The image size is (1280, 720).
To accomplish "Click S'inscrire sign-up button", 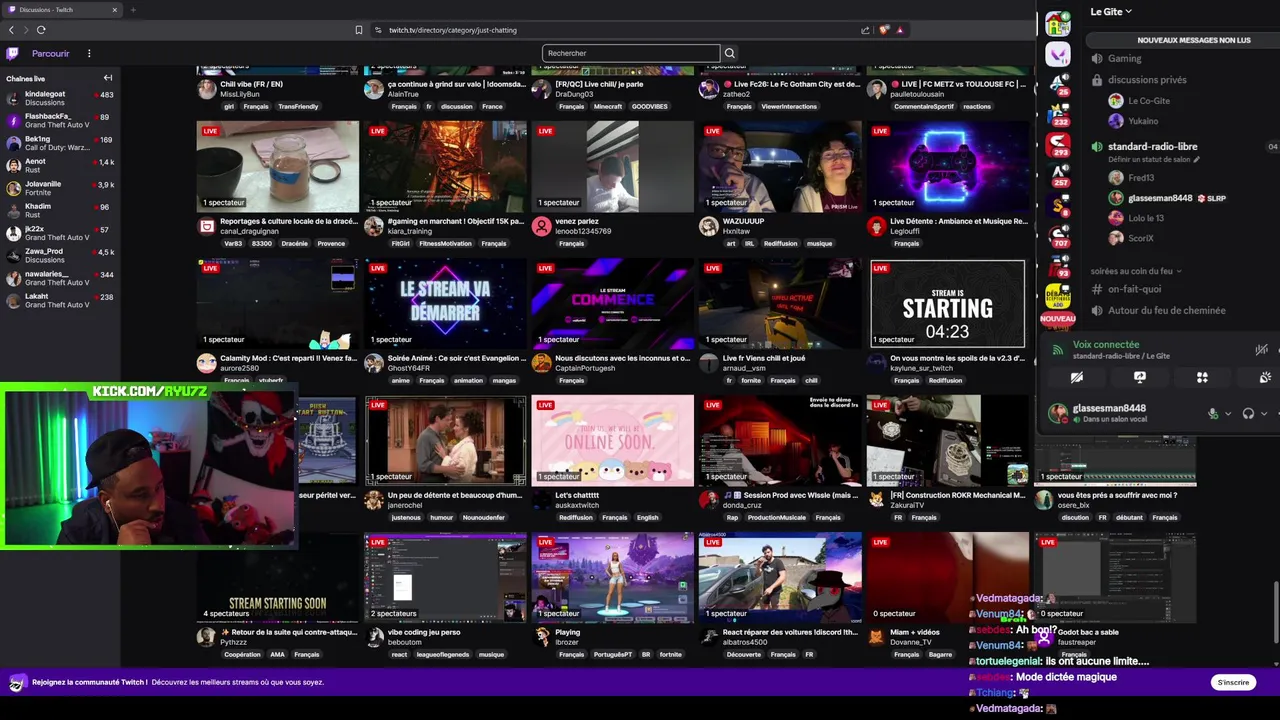I will (1233, 682).
